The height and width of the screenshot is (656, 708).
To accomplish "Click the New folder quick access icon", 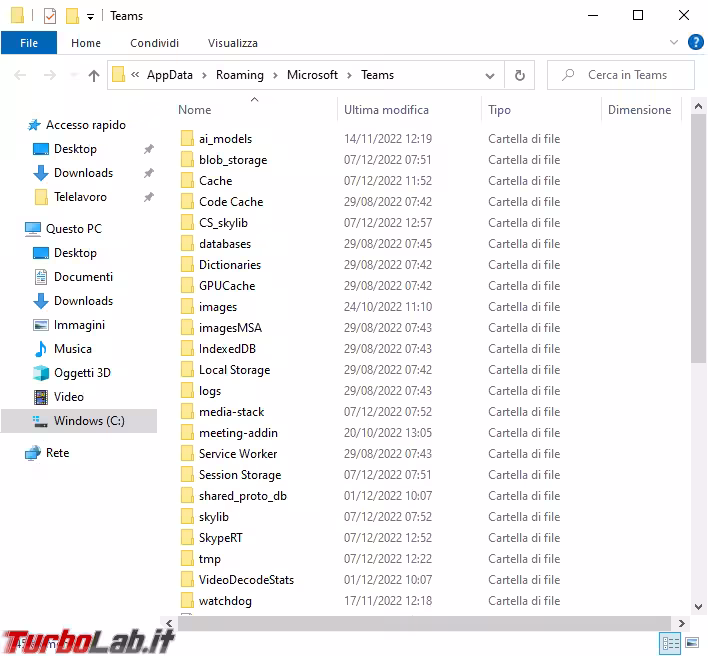I will coord(72,16).
